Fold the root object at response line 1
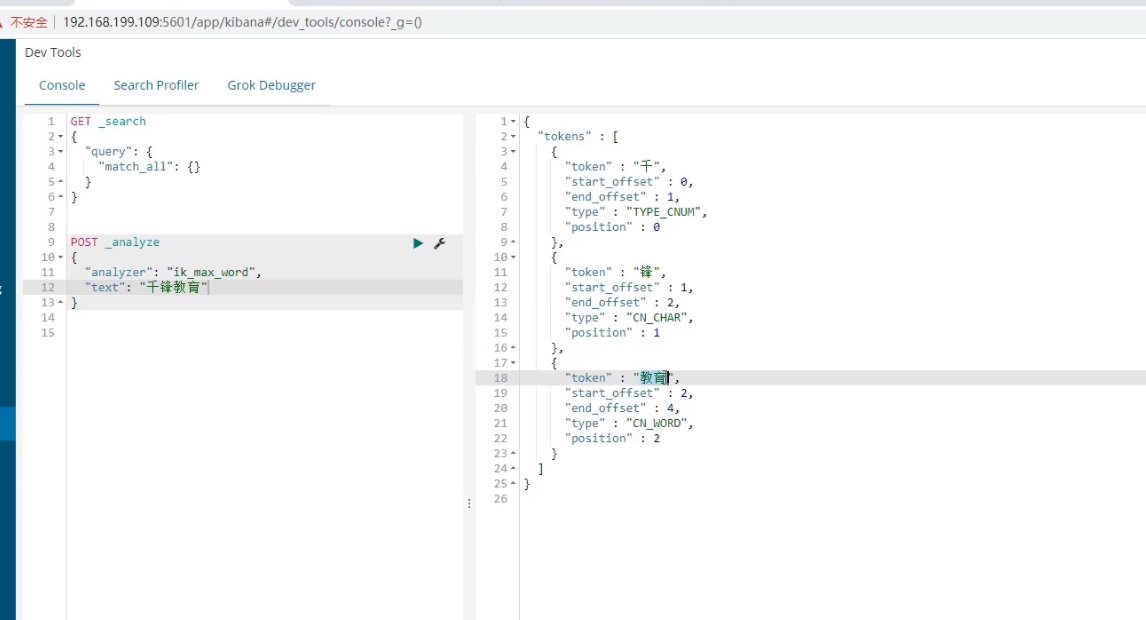Viewport: 1146px width, 620px height. click(514, 122)
